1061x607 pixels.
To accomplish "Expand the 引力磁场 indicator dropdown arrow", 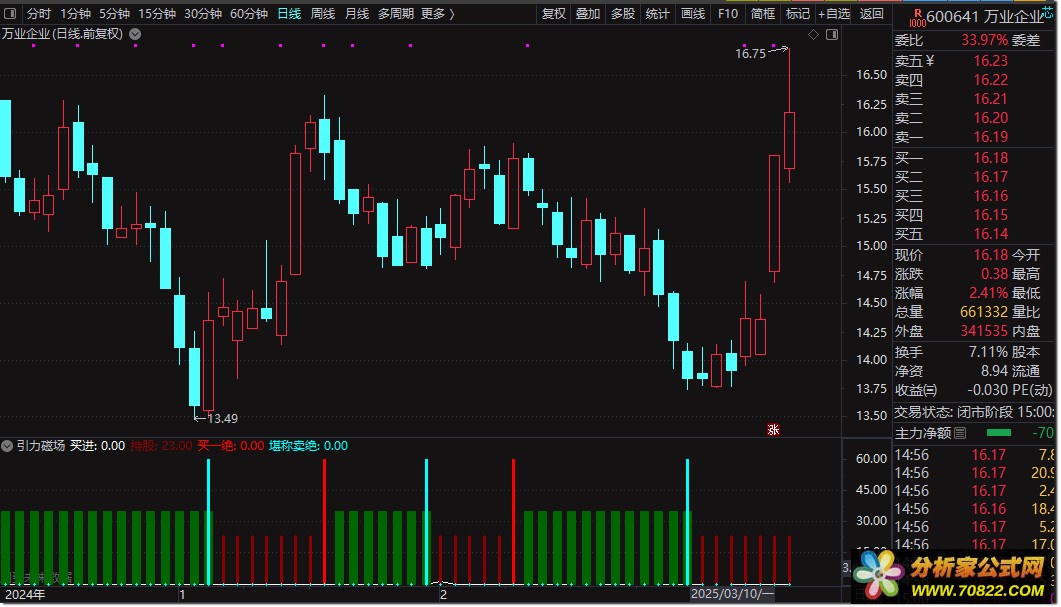I will (7, 446).
